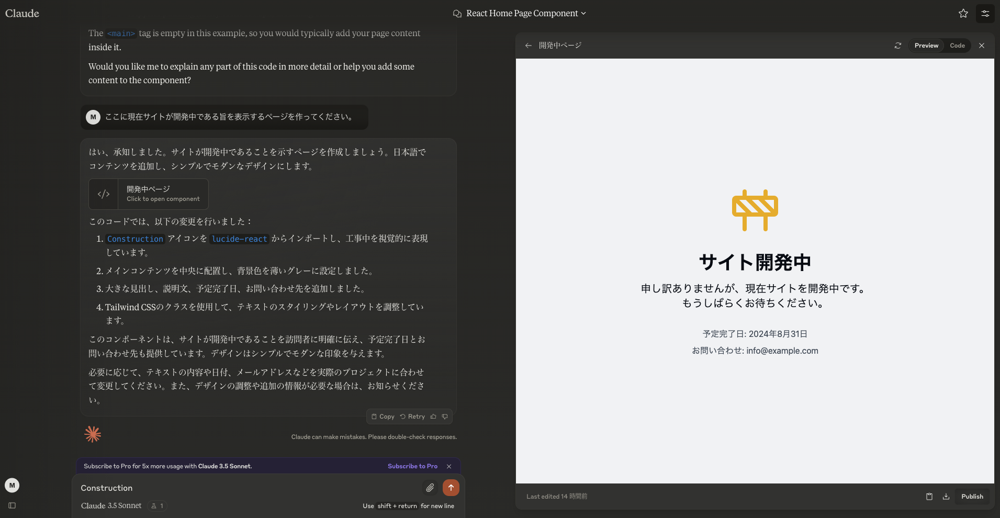Viewport: 1000px width, 518px height.
Task: Click the Claude logo in the top-left corner
Action: 22,13
